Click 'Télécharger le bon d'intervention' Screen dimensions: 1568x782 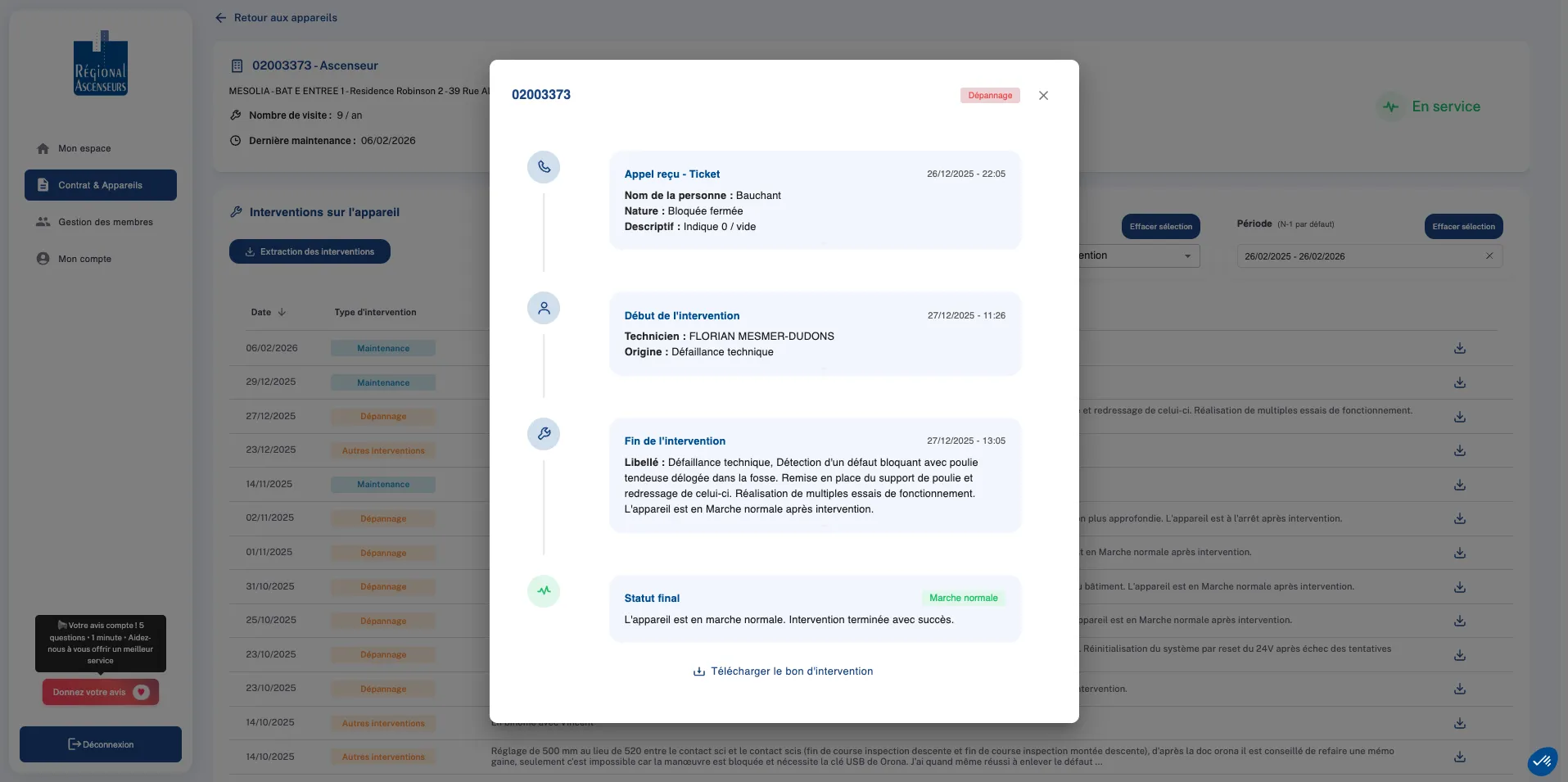783,671
